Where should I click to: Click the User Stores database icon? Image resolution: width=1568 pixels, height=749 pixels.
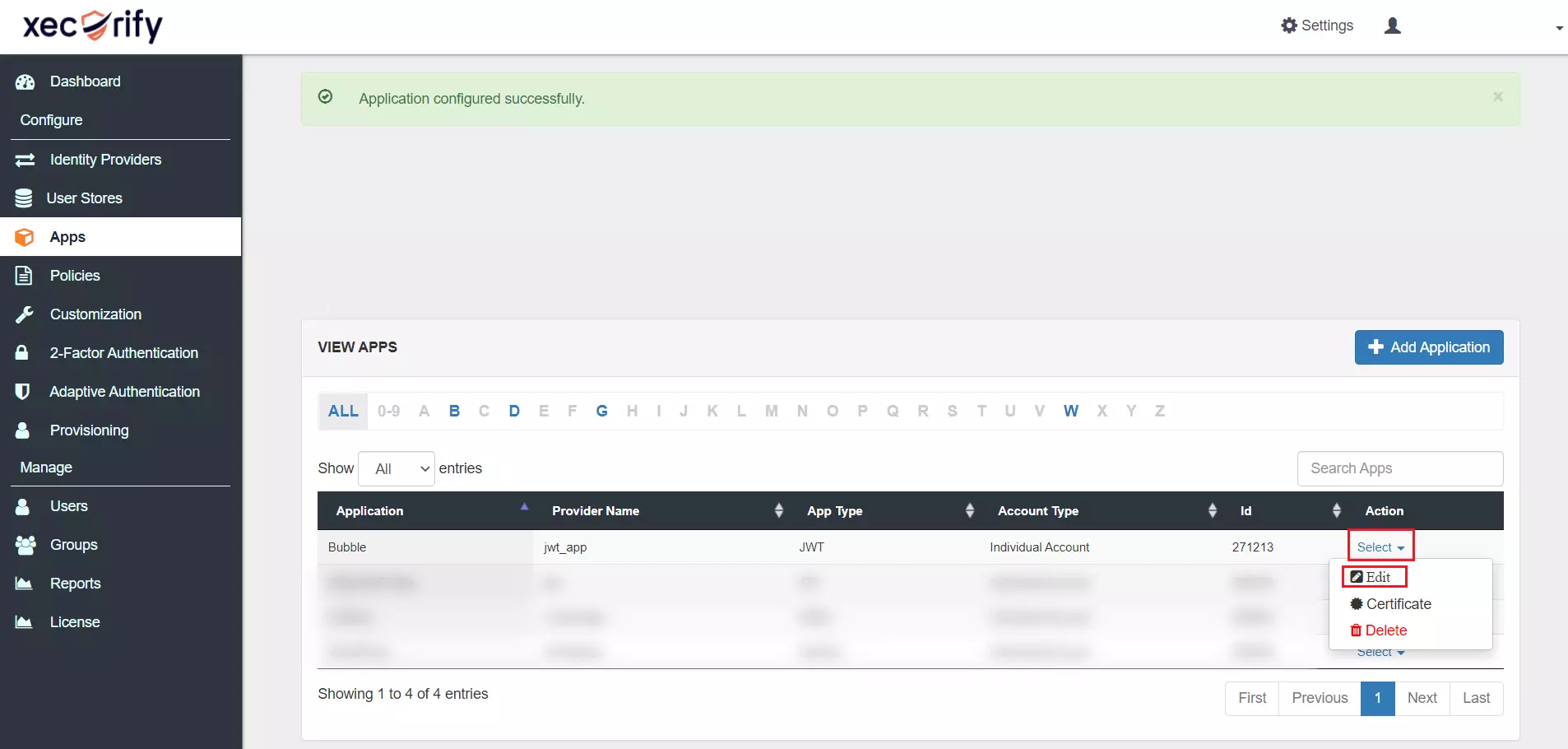(24, 198)
